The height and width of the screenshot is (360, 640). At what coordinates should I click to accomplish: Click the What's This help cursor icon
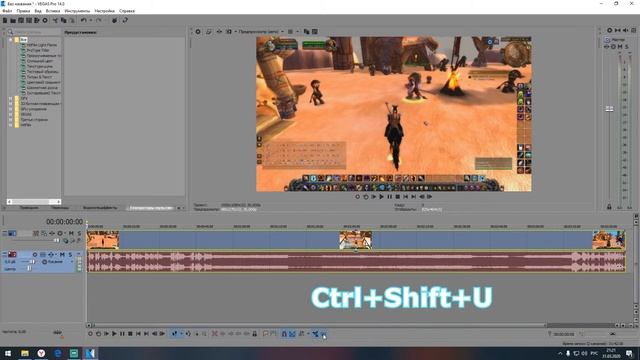point(125,20)
